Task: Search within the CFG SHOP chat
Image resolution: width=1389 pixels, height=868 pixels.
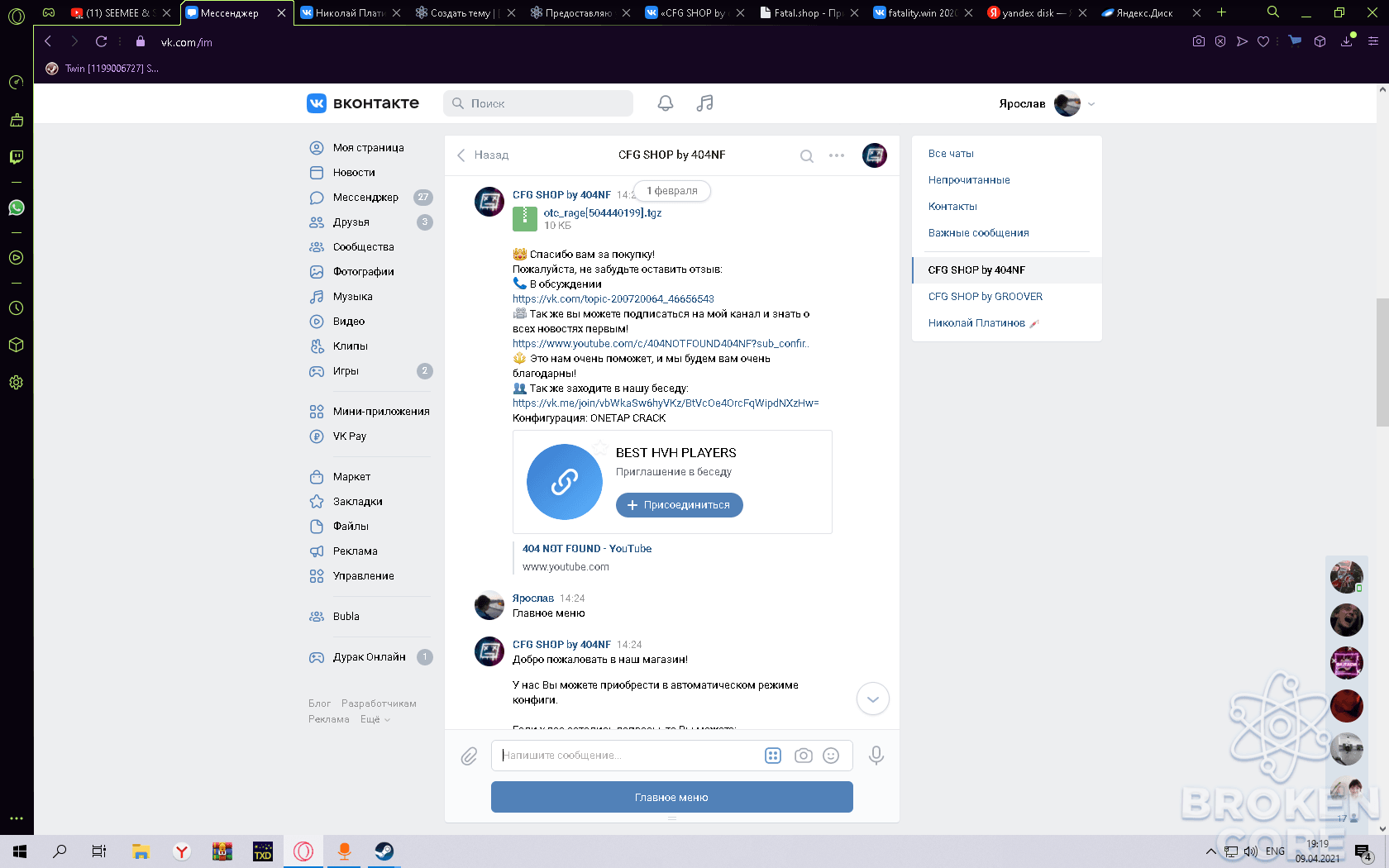Action: click(807, 155)
